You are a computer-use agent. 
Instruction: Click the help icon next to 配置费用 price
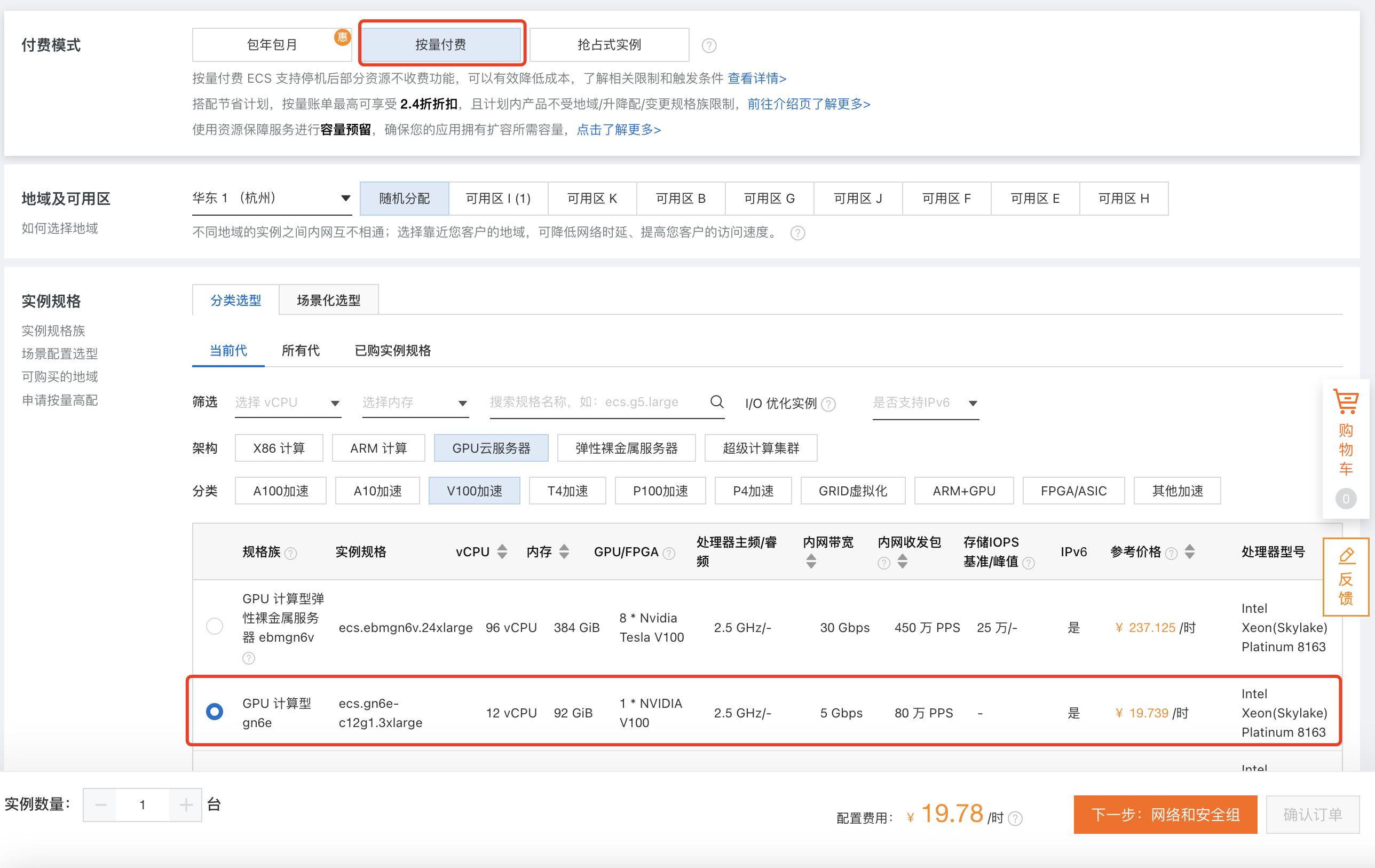[x=1015, y=818]
